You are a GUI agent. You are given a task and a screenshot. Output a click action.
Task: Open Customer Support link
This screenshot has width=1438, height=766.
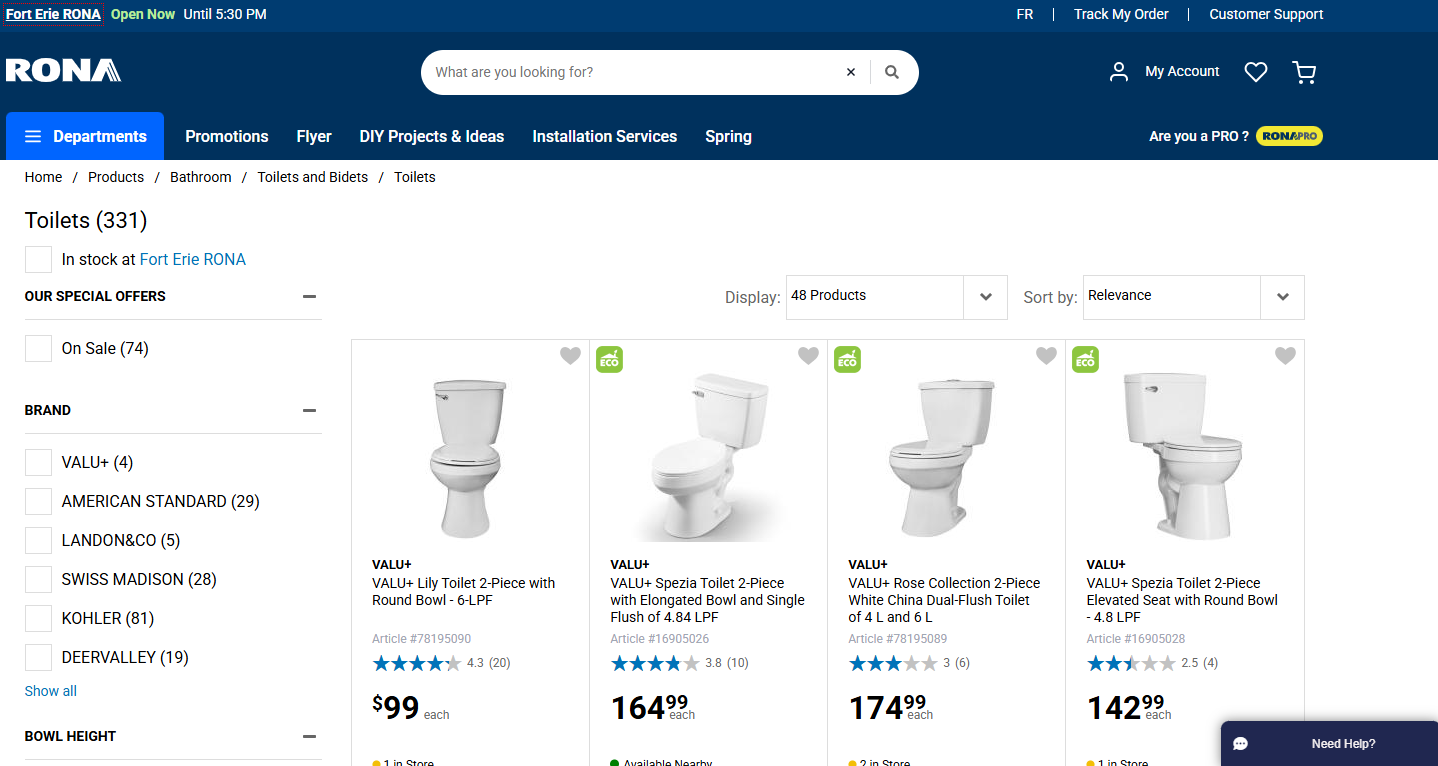tap(1266, 14)
